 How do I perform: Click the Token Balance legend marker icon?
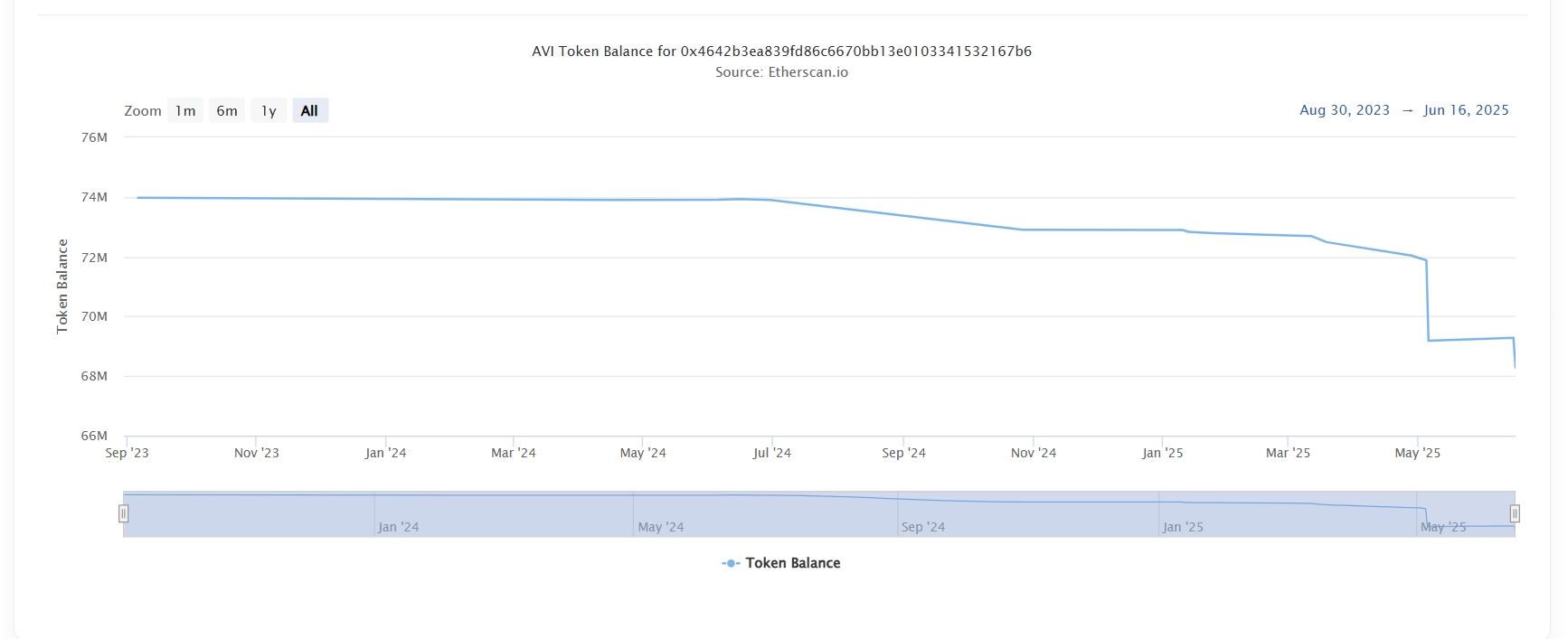point(731,563)
